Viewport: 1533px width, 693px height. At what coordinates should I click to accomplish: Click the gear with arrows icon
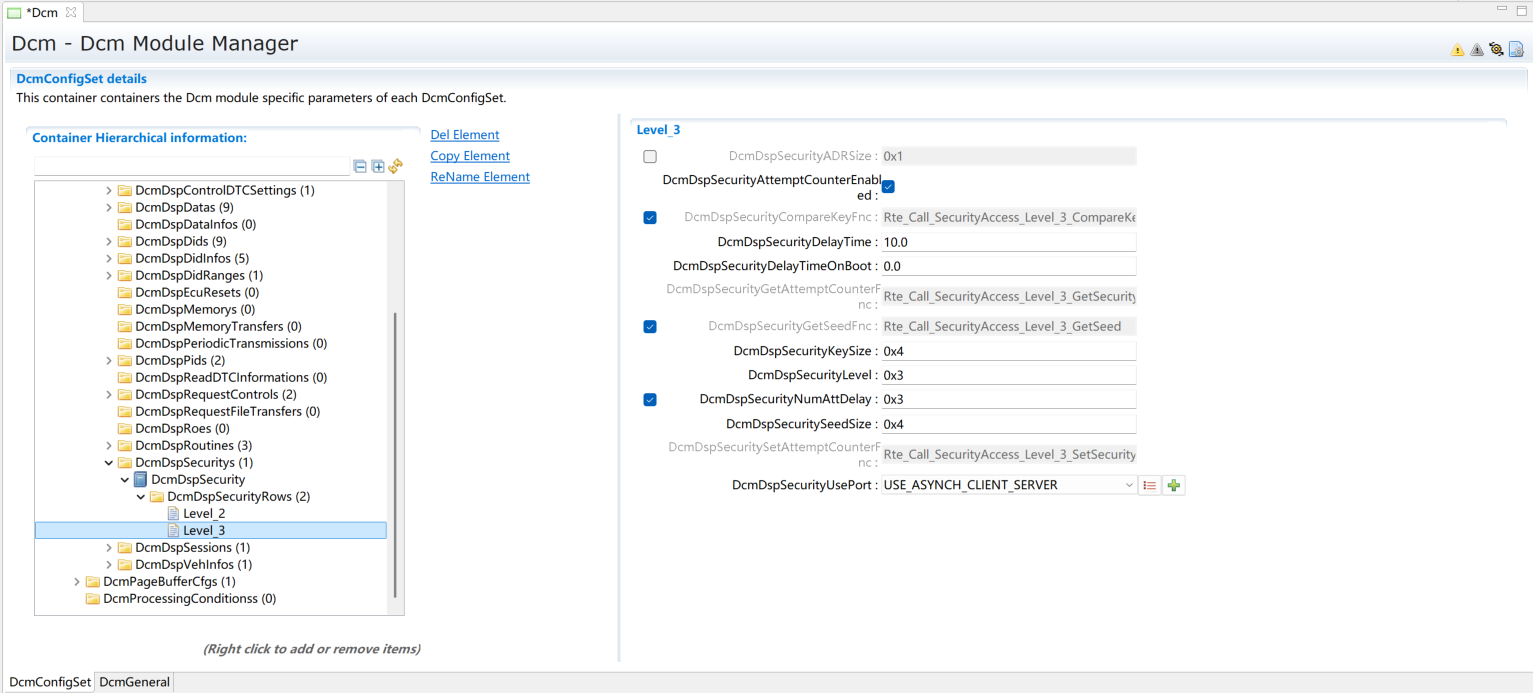1496,49
